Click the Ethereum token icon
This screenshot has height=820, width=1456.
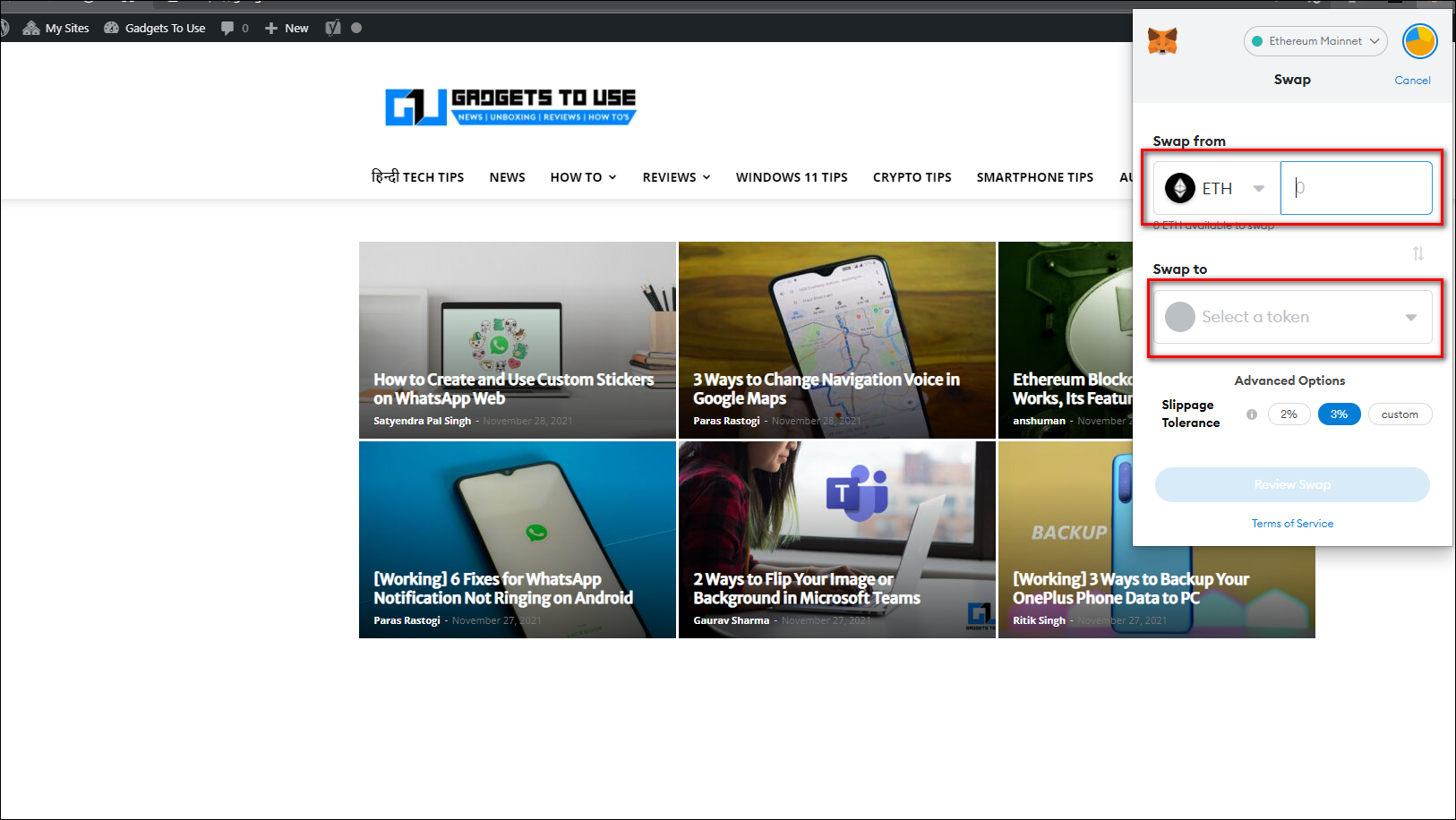[1179, 188]
